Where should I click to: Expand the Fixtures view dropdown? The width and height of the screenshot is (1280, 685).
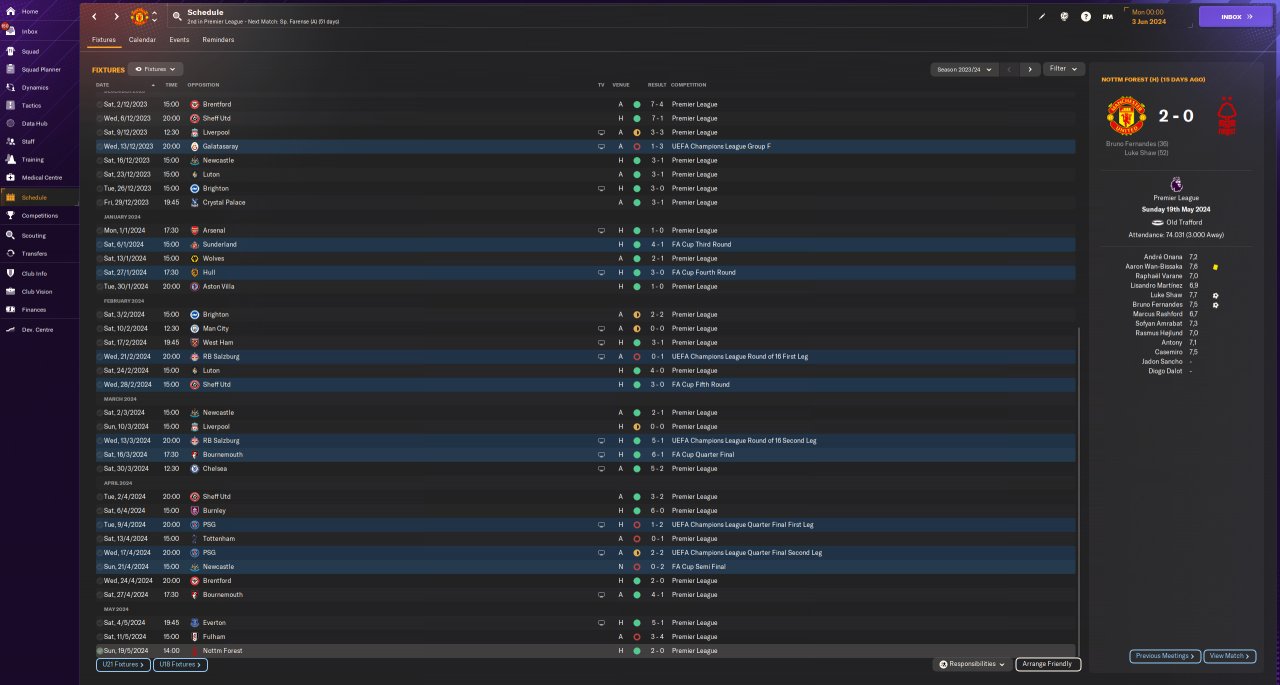click(156, 69)
